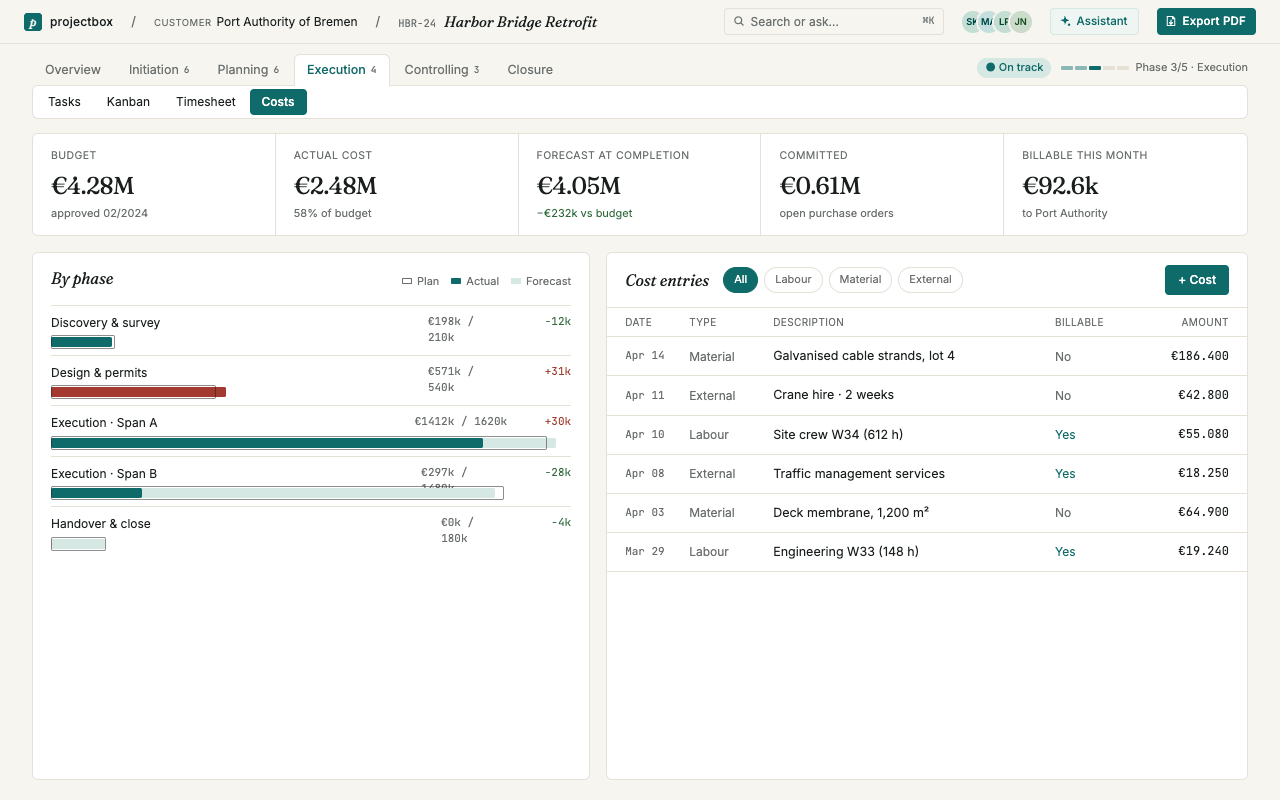Click the COMMITTED '€0.61M' card

[883, 185]
